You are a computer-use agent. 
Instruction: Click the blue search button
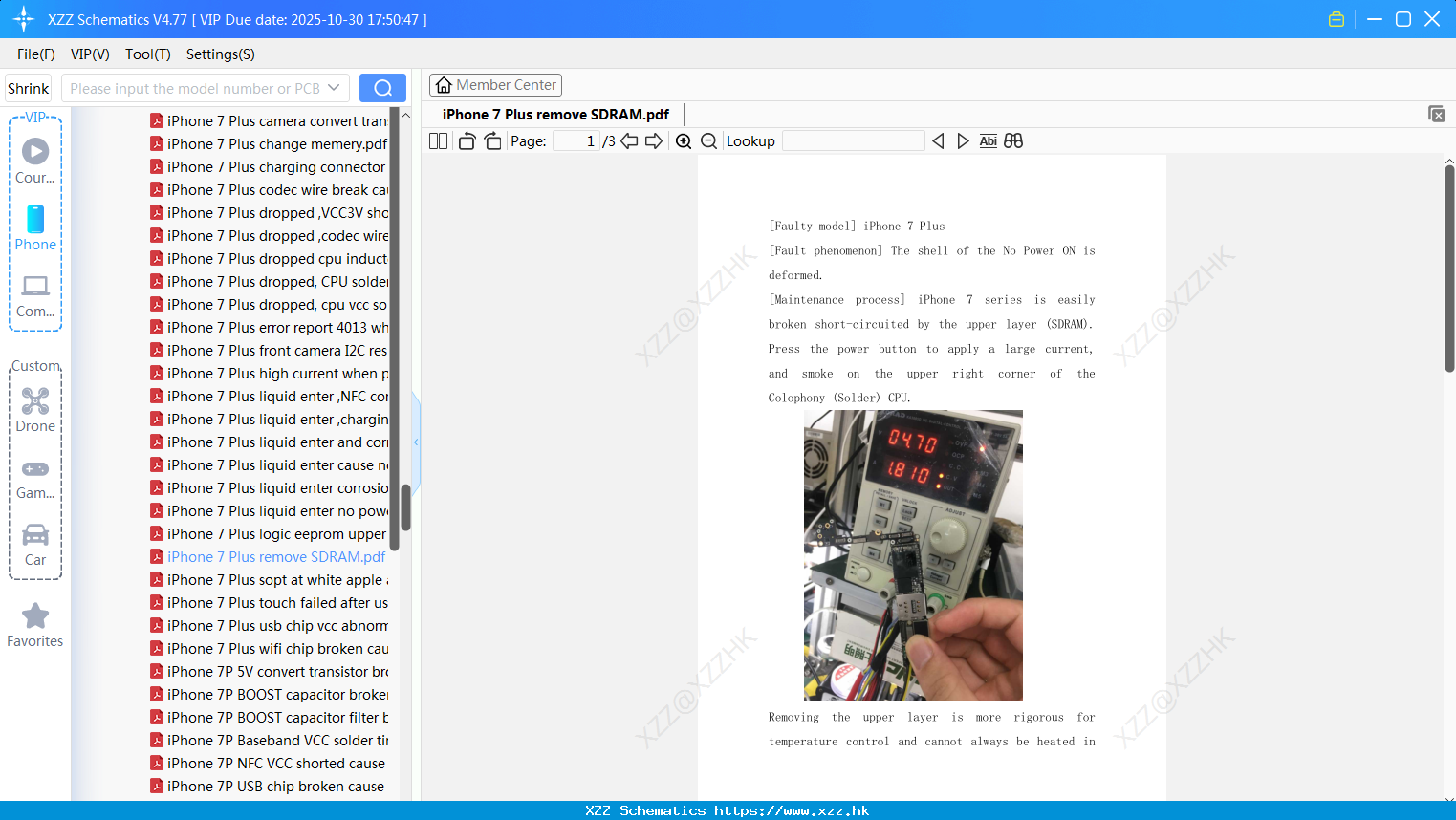pos(382,88)
